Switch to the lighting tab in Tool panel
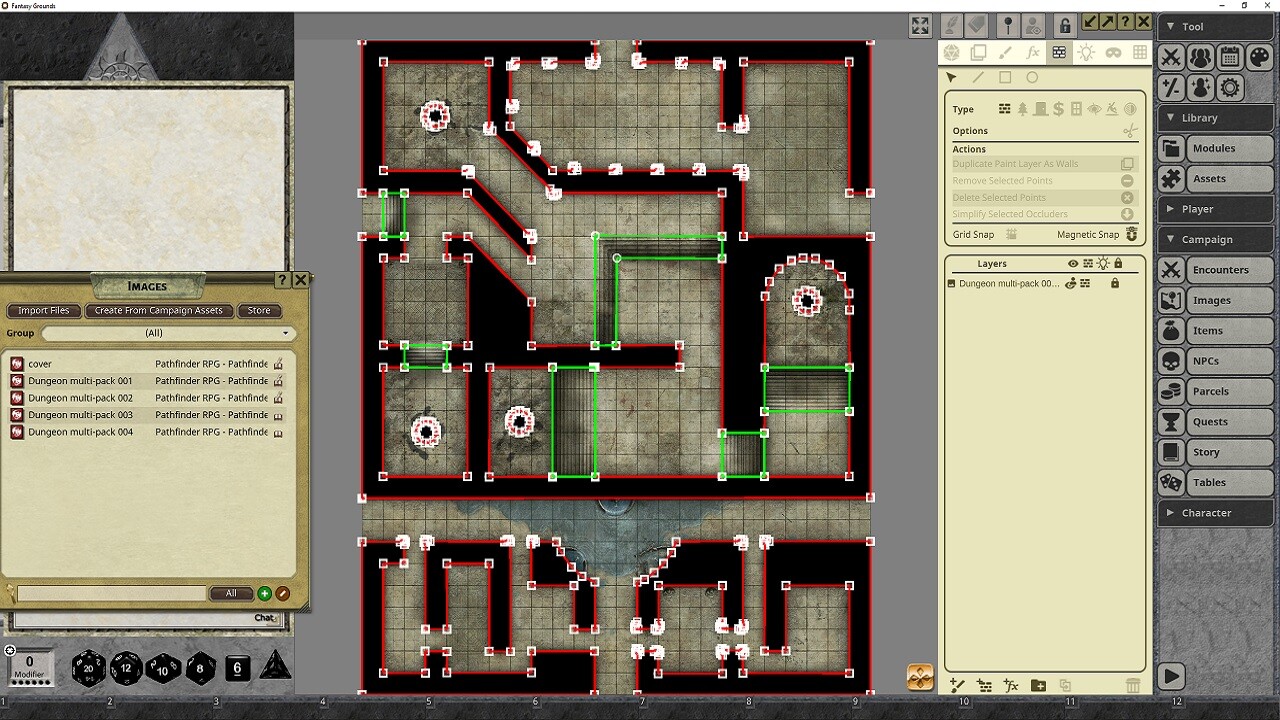The width and height of the screenshot is (1280, 720). point(1086,53)
